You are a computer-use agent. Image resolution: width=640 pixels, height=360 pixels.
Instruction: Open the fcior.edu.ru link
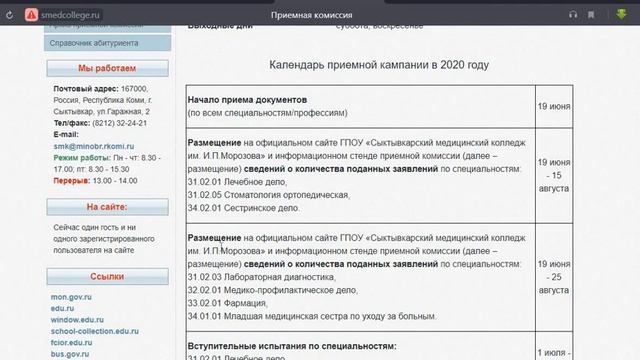(71, 343)
